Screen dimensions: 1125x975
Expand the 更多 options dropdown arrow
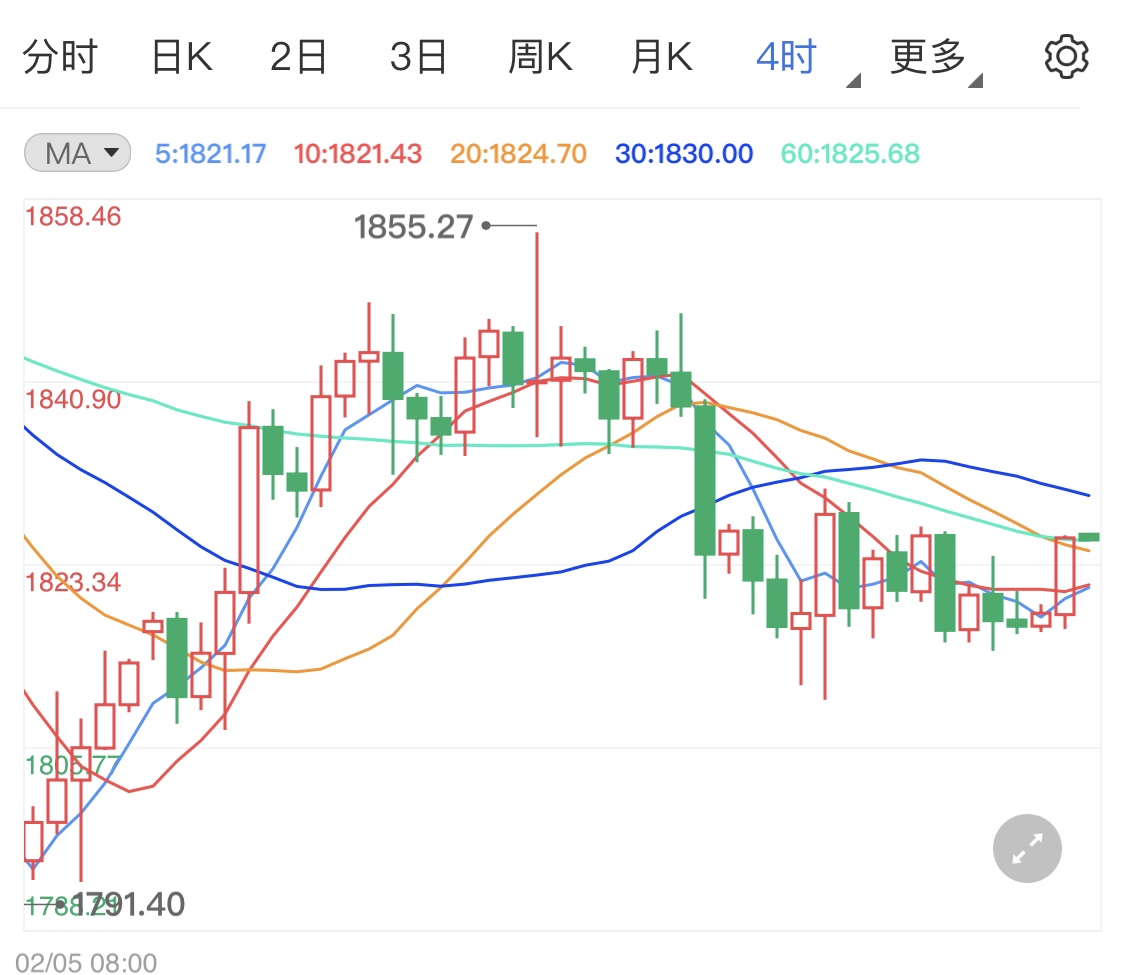tap(973, 80)
